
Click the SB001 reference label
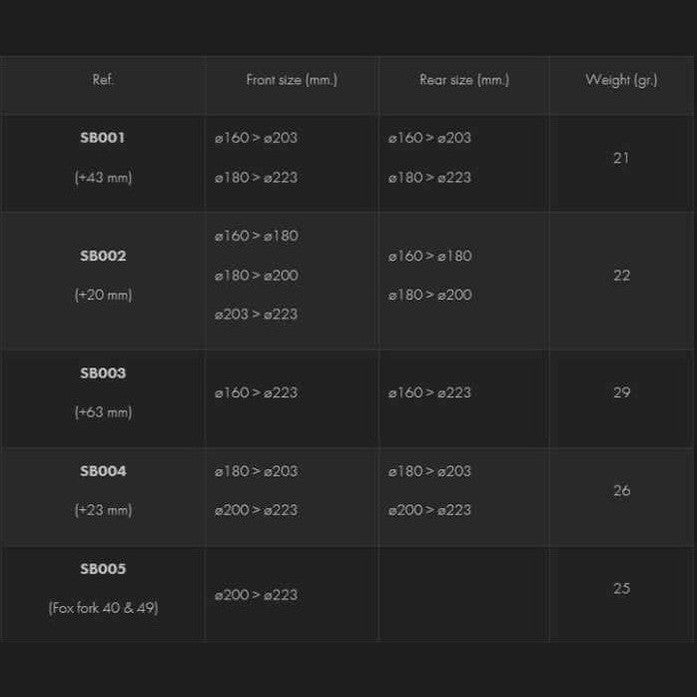102,138
